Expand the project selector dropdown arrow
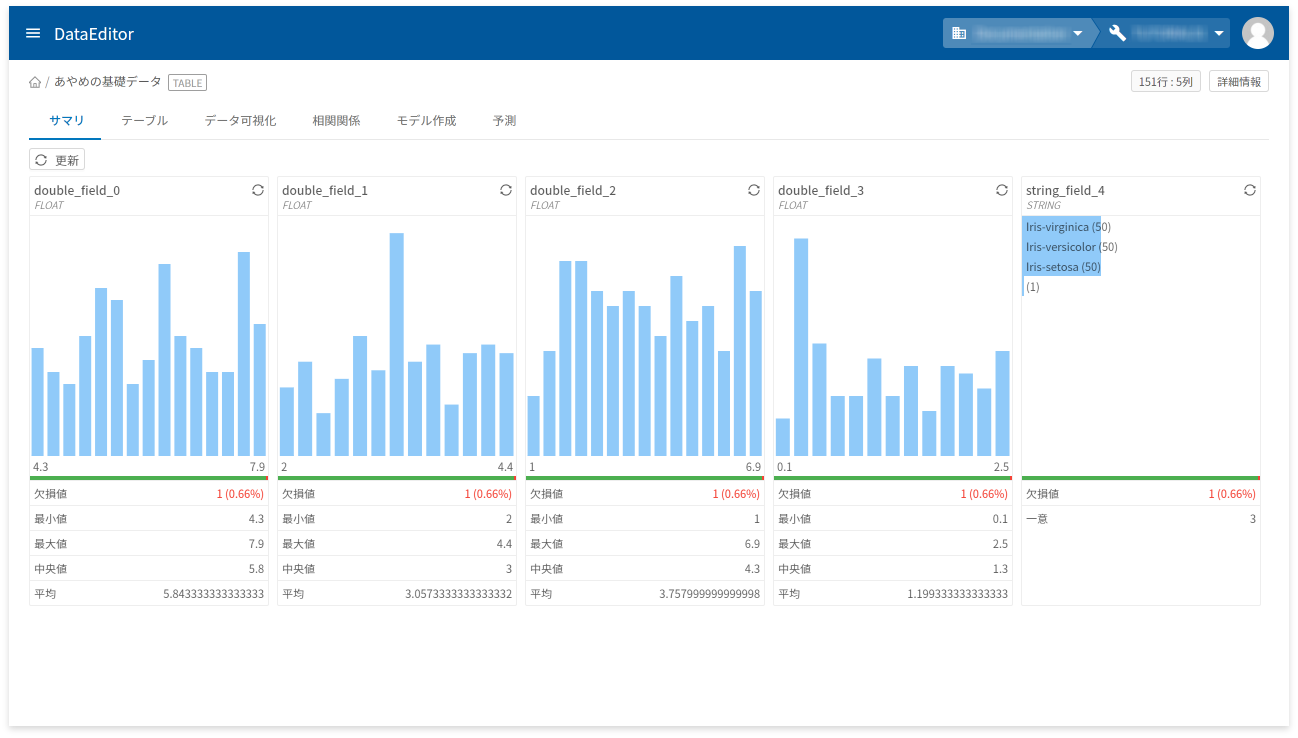Screen dimensions: 1298x738 pyautogui.click(x=1219, y=33)
